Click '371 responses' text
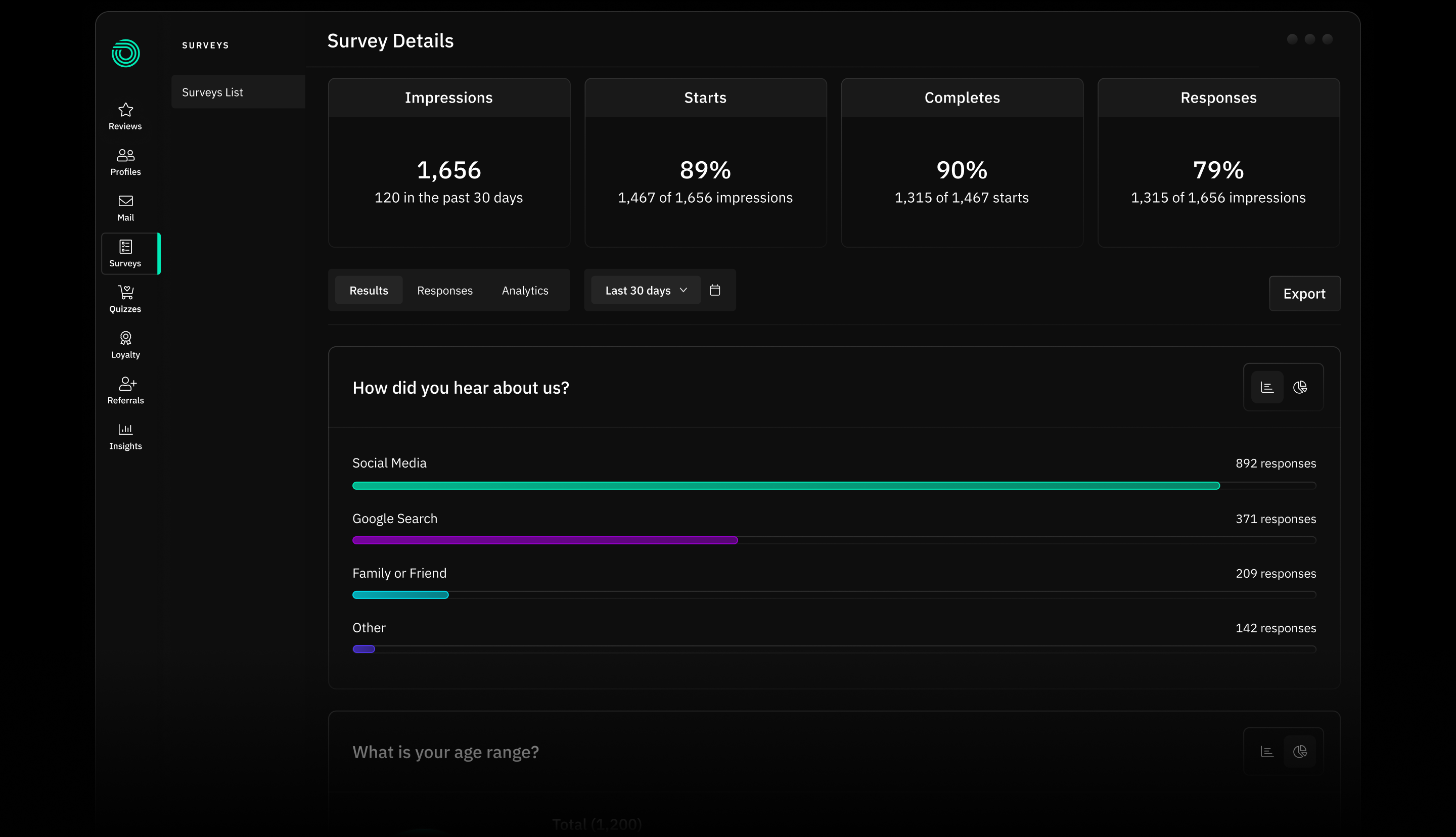This screenshot has width=1456, height=837. tap(1276, 519)
